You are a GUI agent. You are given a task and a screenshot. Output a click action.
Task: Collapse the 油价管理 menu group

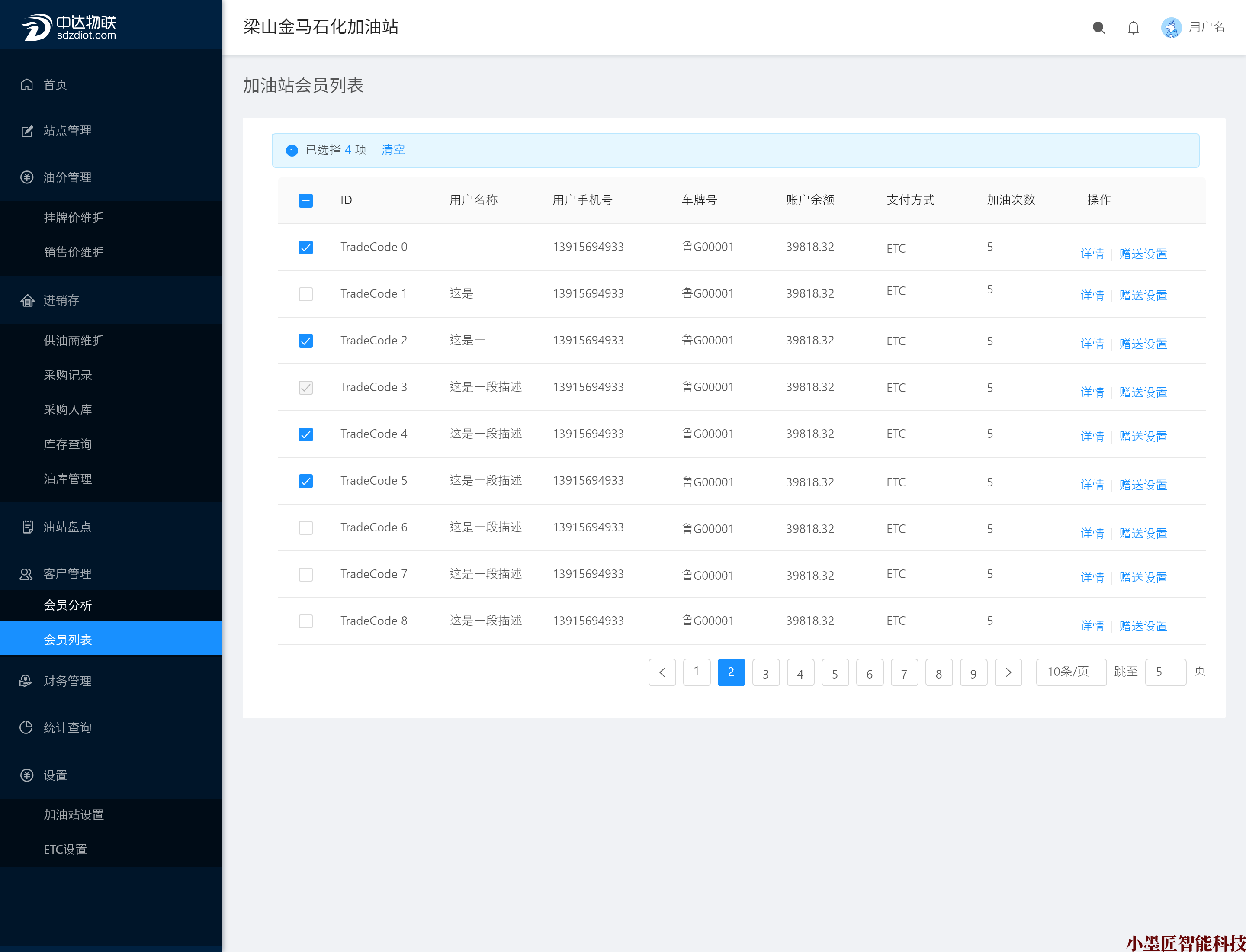click(67, 177)
